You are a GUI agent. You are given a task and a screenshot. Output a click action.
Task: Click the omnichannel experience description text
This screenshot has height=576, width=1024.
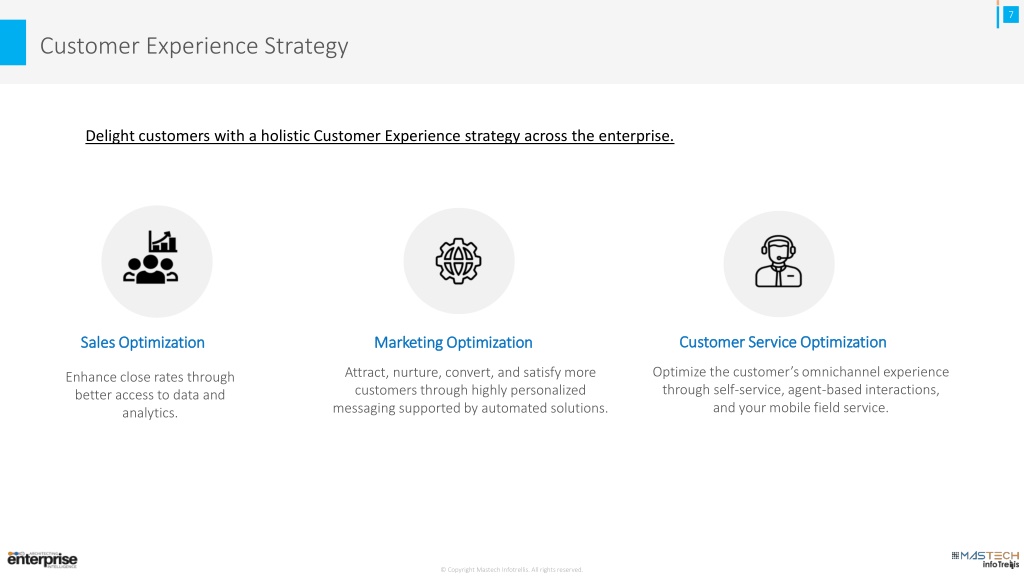[801, 389]
